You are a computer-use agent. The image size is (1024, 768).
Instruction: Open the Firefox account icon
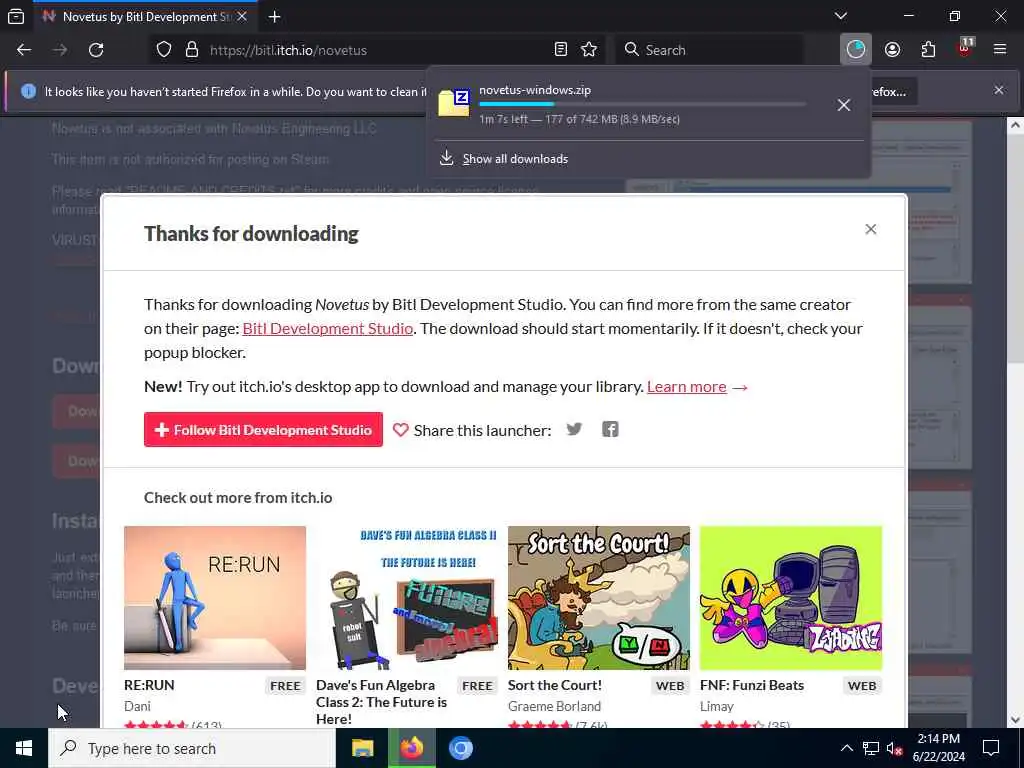click(x=892, y=50)
